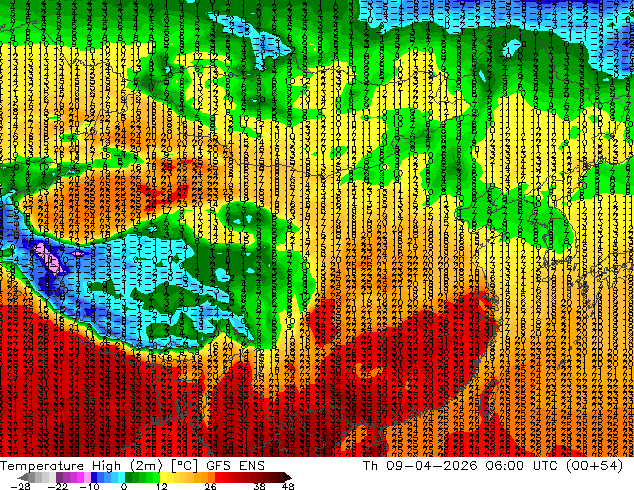The width and height of the screenshot is (634, 490).
Task: Click the '12' legend value
Action: coord(162,486)
